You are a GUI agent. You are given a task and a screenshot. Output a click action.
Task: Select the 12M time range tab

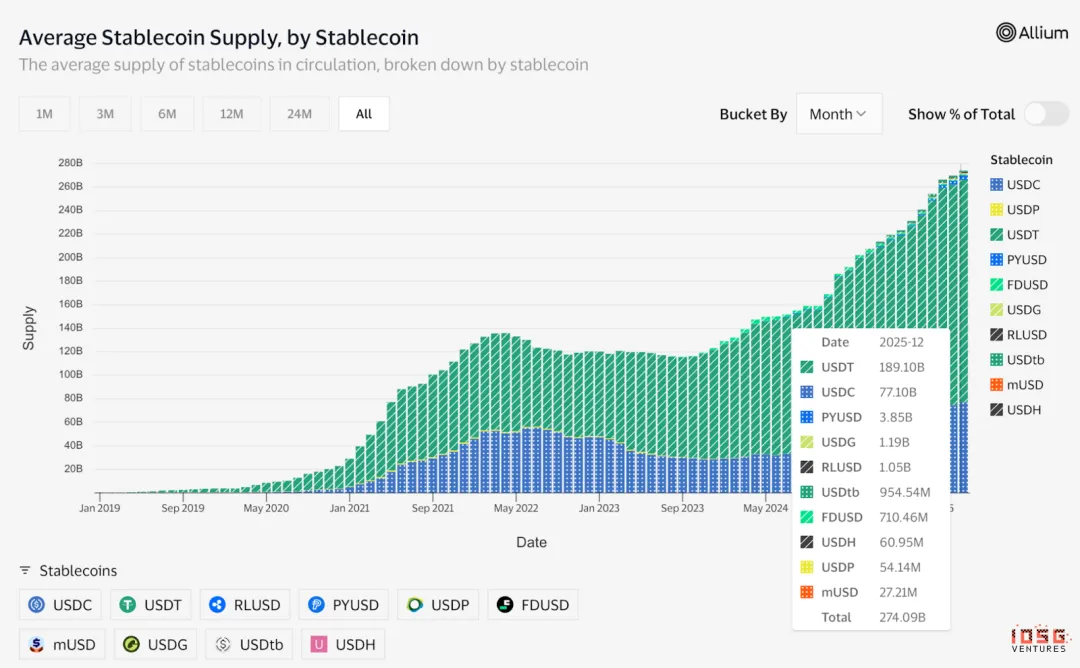click(231, 114)
